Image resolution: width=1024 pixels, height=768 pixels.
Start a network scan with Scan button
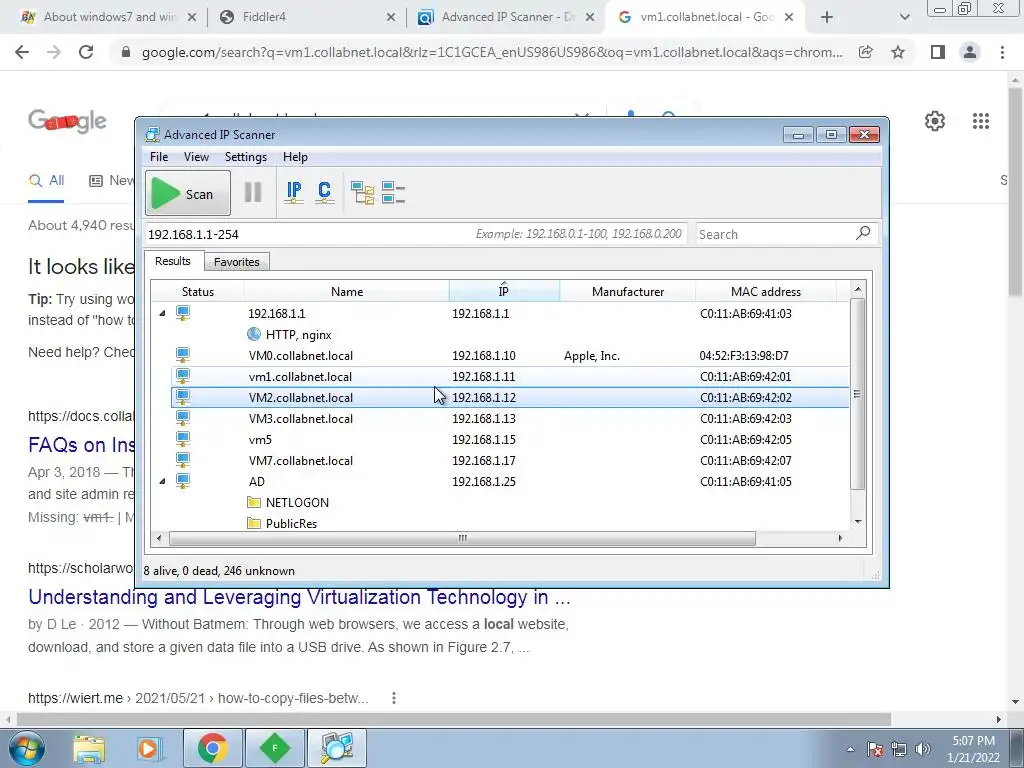188,193
